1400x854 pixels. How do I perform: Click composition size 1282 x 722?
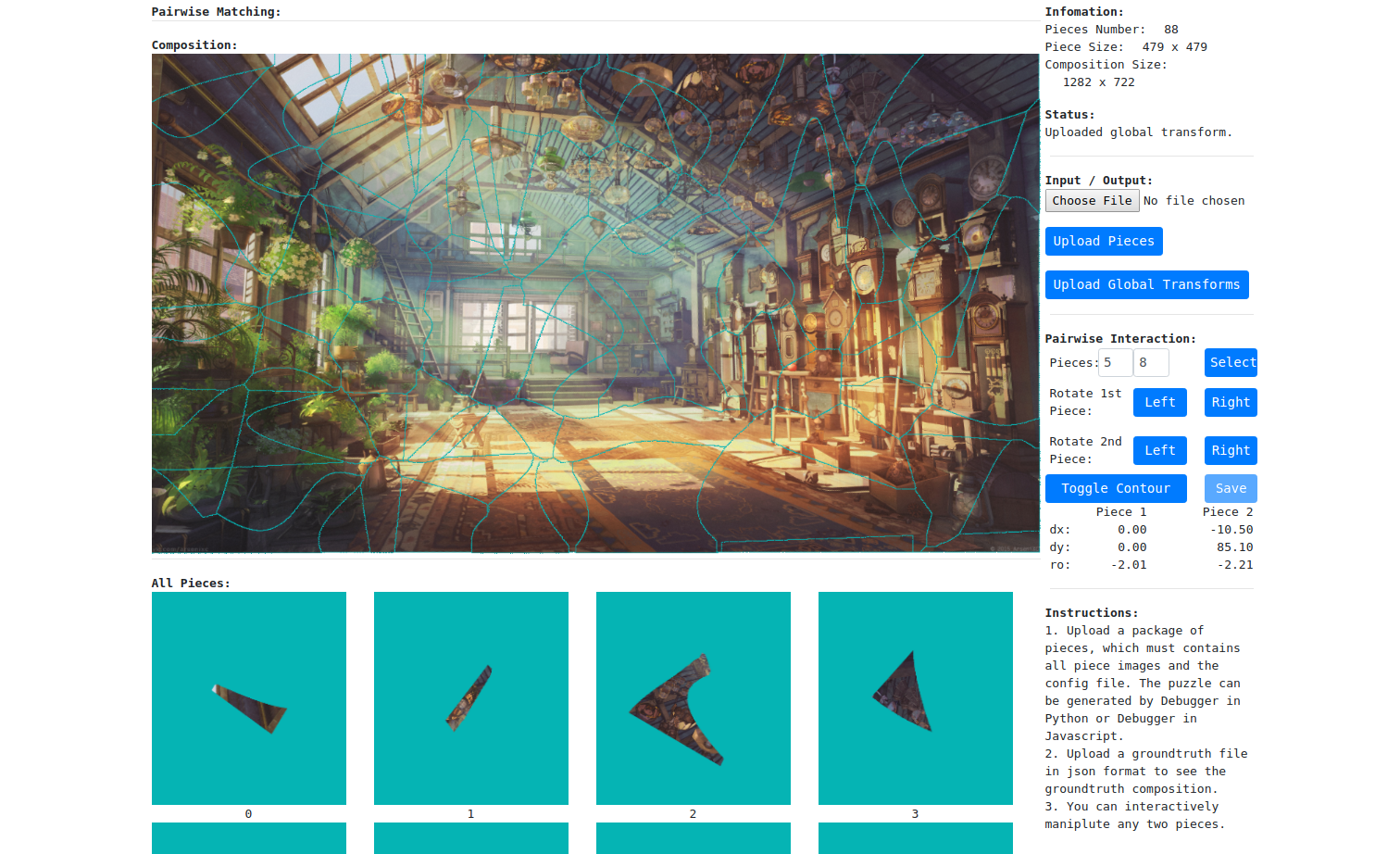[x=1099, y=82]
